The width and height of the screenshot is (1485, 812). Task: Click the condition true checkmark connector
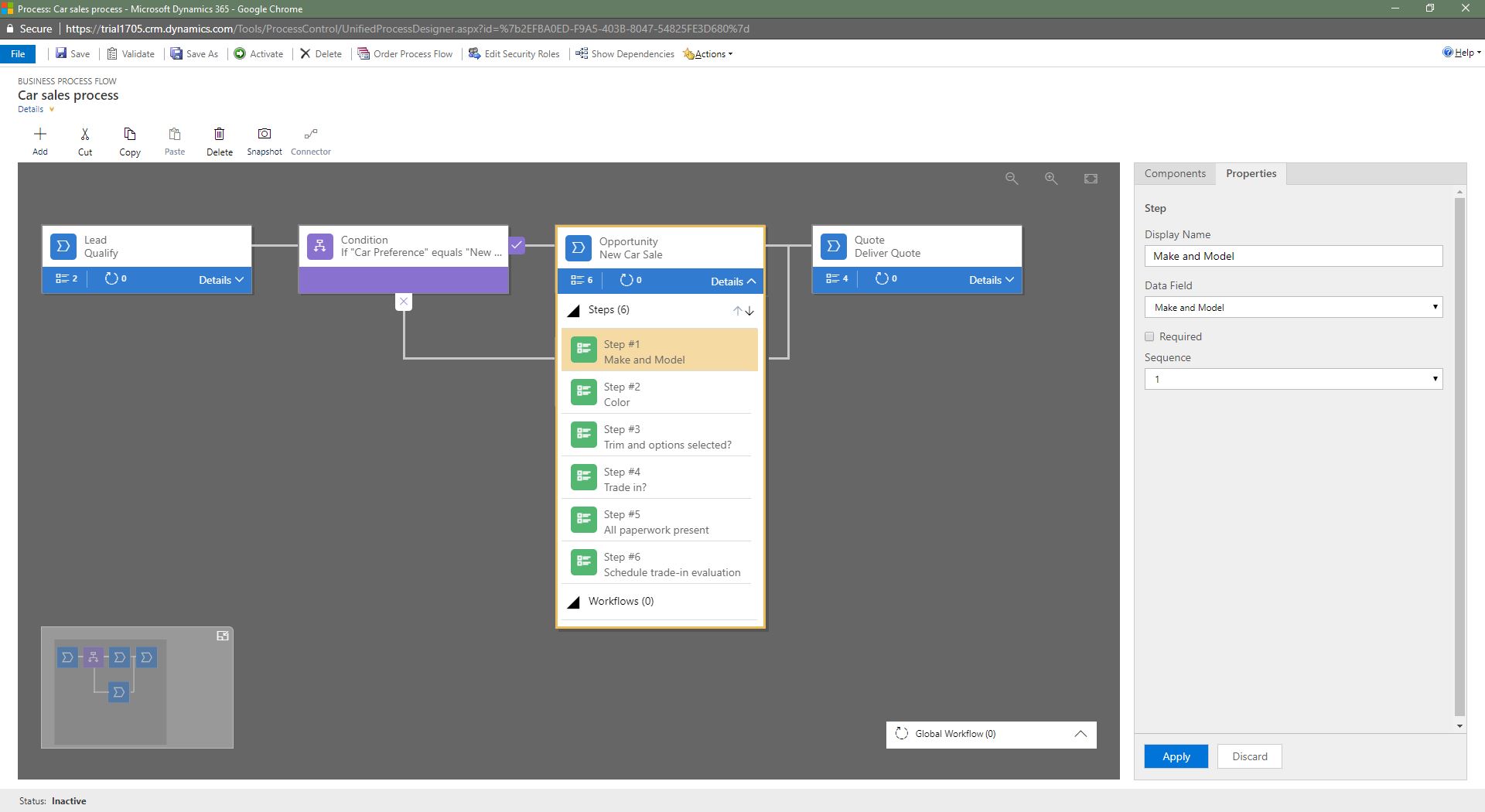tap(517, 245)
